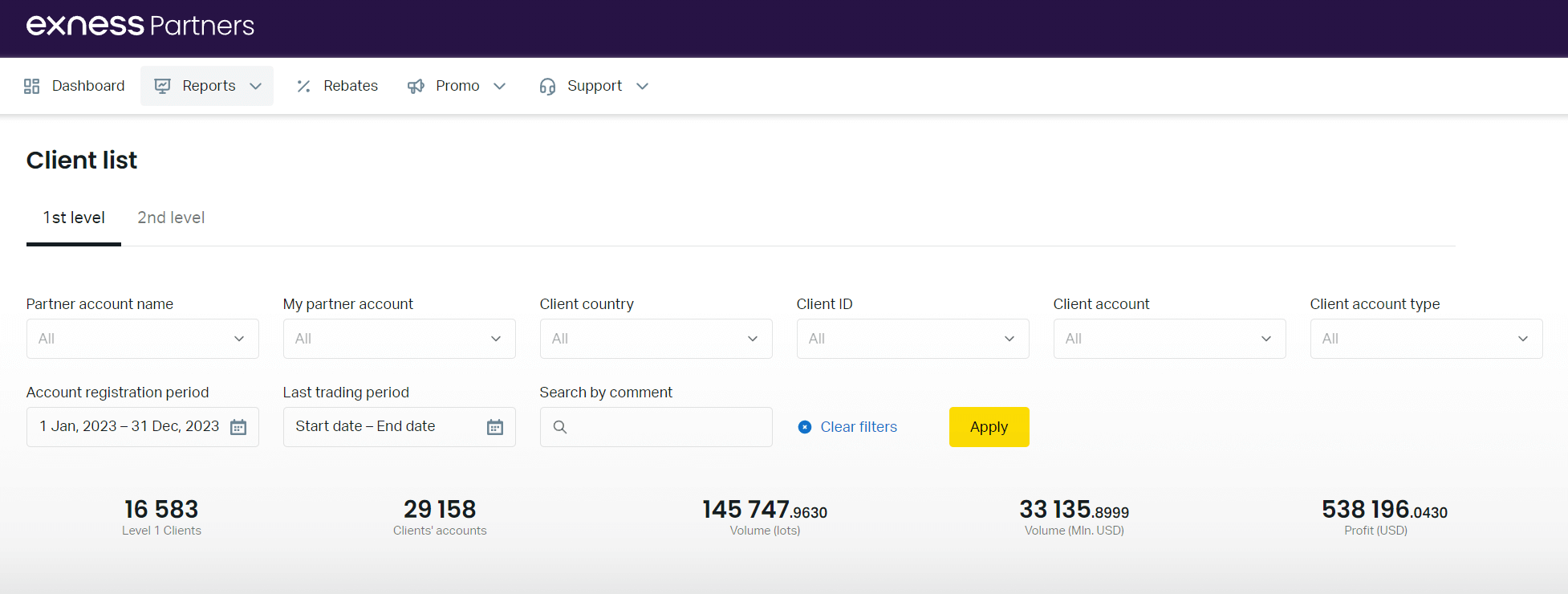
Task: Open the Support menu item
Action: [595, 86]
